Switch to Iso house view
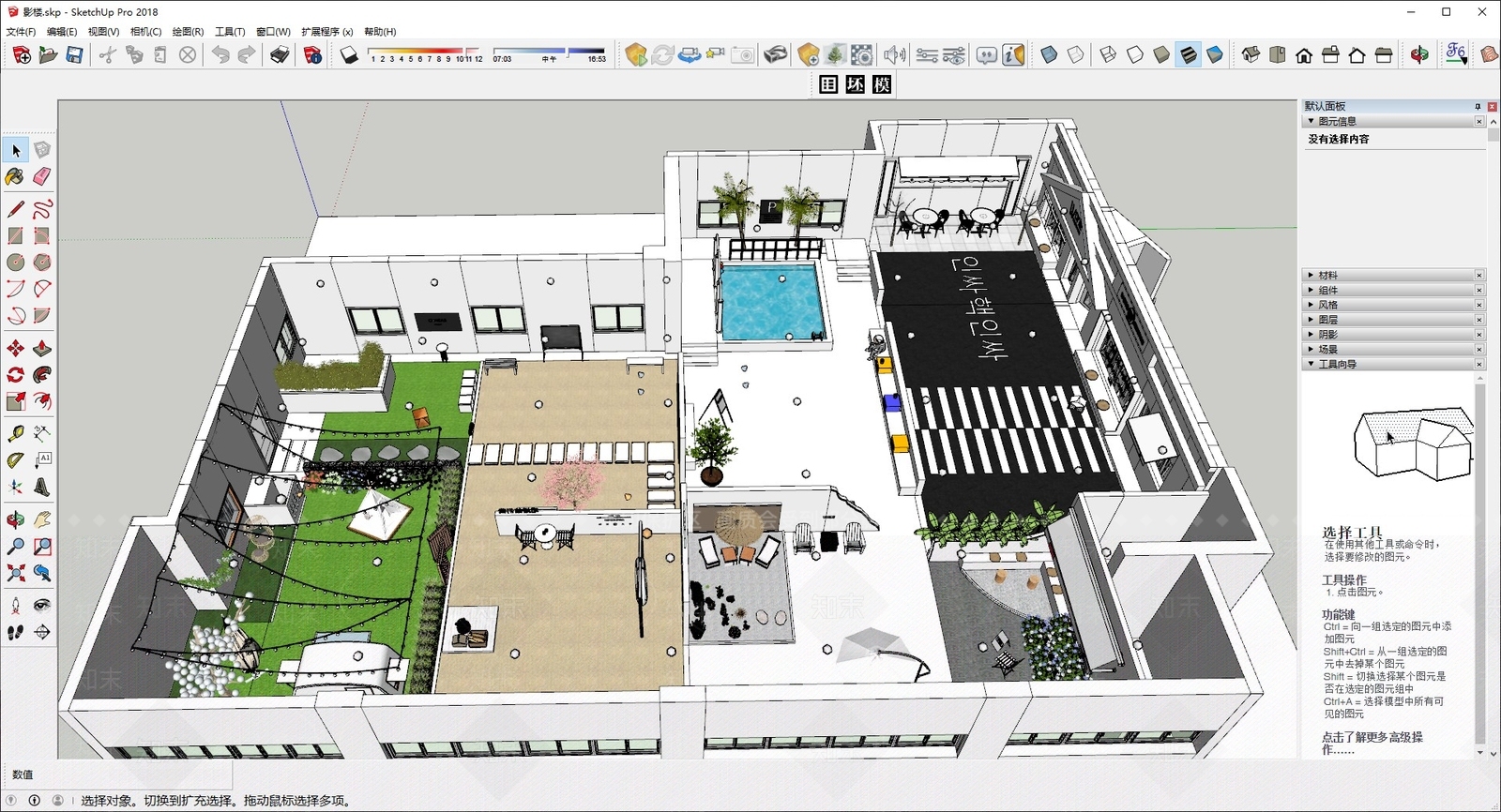Image resolution: width=1501 pixels, height=812 pixels. point(1251,55)
